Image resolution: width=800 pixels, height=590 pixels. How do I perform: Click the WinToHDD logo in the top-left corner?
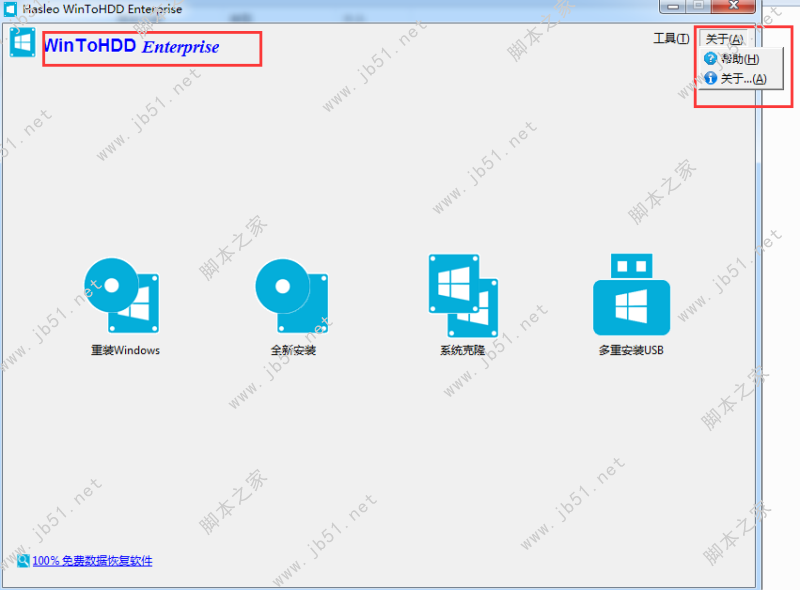[x=21, y=44]
